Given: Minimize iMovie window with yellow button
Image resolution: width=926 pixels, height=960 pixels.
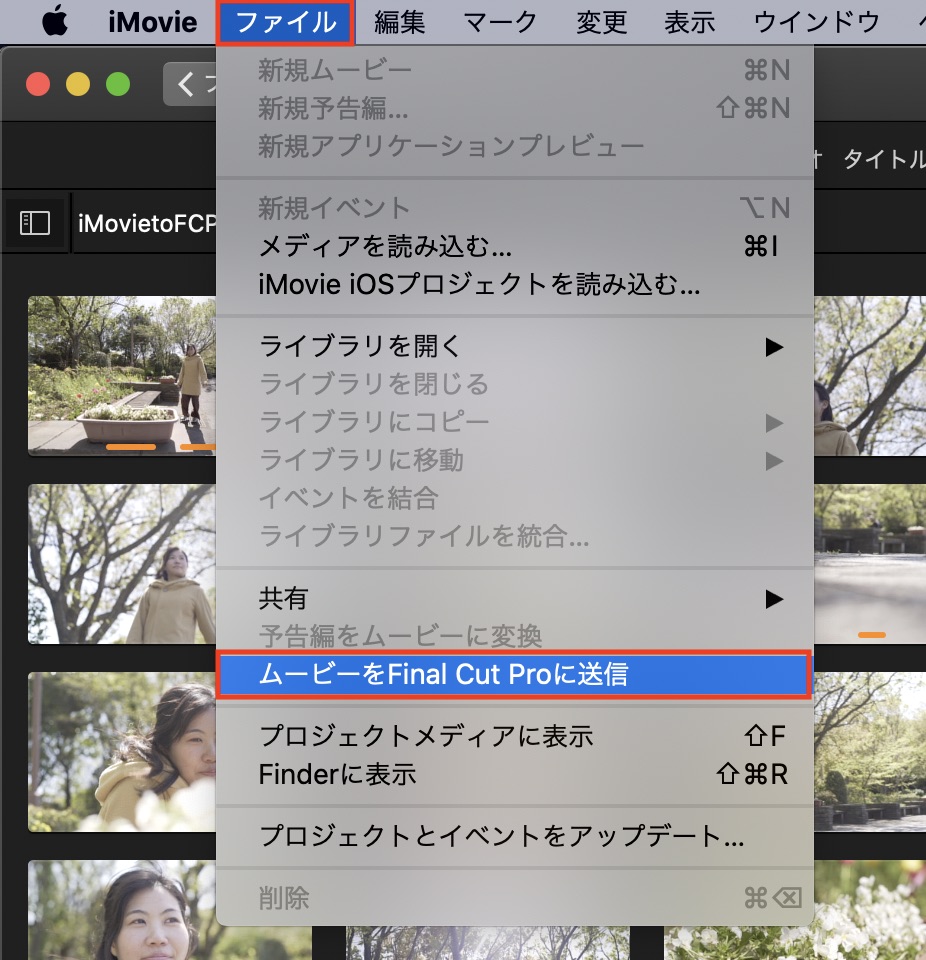Looking at the screenshot, I should [x=78, y=84].
